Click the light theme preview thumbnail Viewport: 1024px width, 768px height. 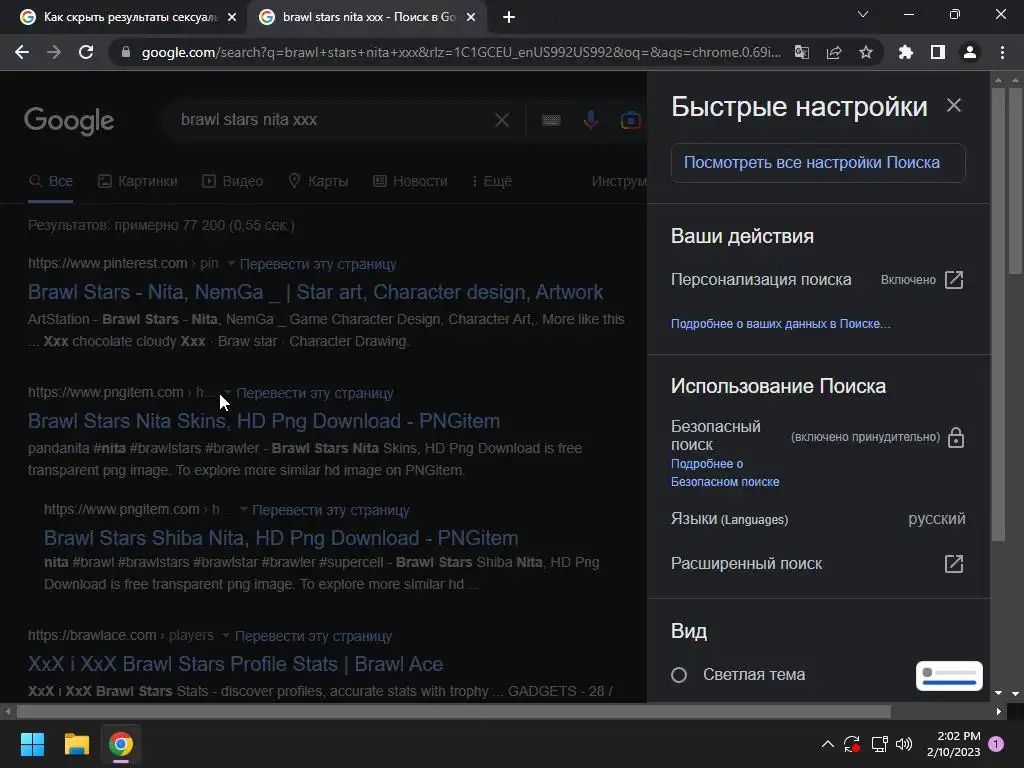click(x=949, y=676)
